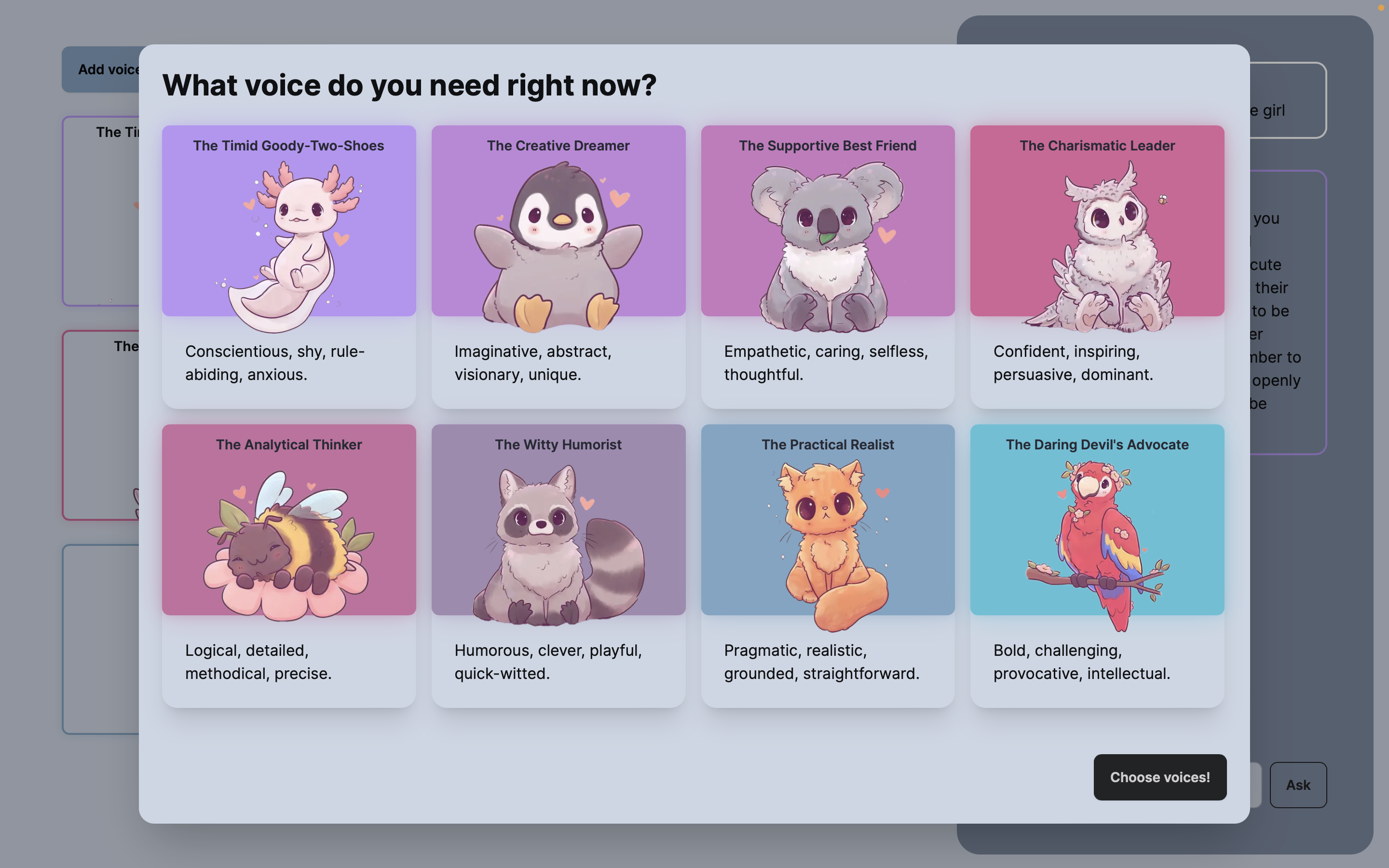Pick the penguin image on Creative Dreamer
1389x868 pixels.
pos(558,247)
